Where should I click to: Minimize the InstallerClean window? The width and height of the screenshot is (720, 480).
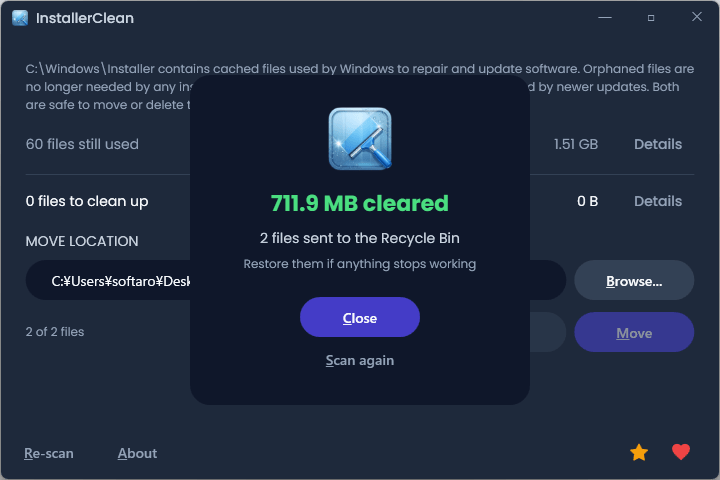click(x=605, y=18)
